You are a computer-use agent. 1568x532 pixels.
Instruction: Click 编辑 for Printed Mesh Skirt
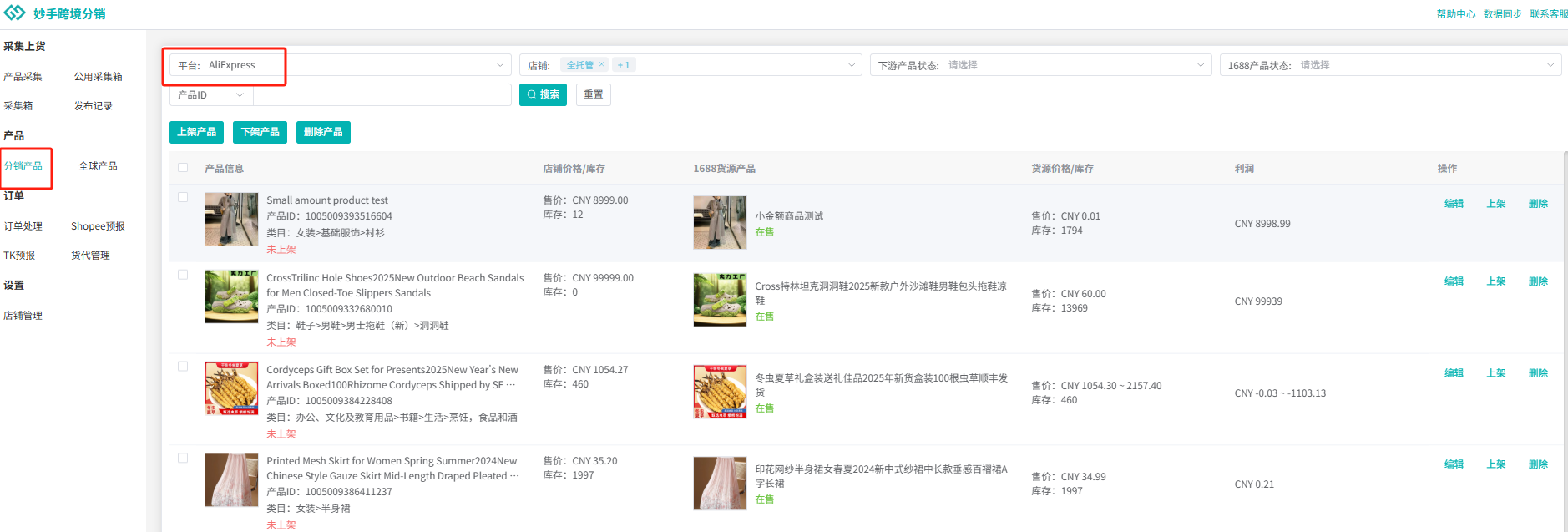click(x=1454, y=464)
